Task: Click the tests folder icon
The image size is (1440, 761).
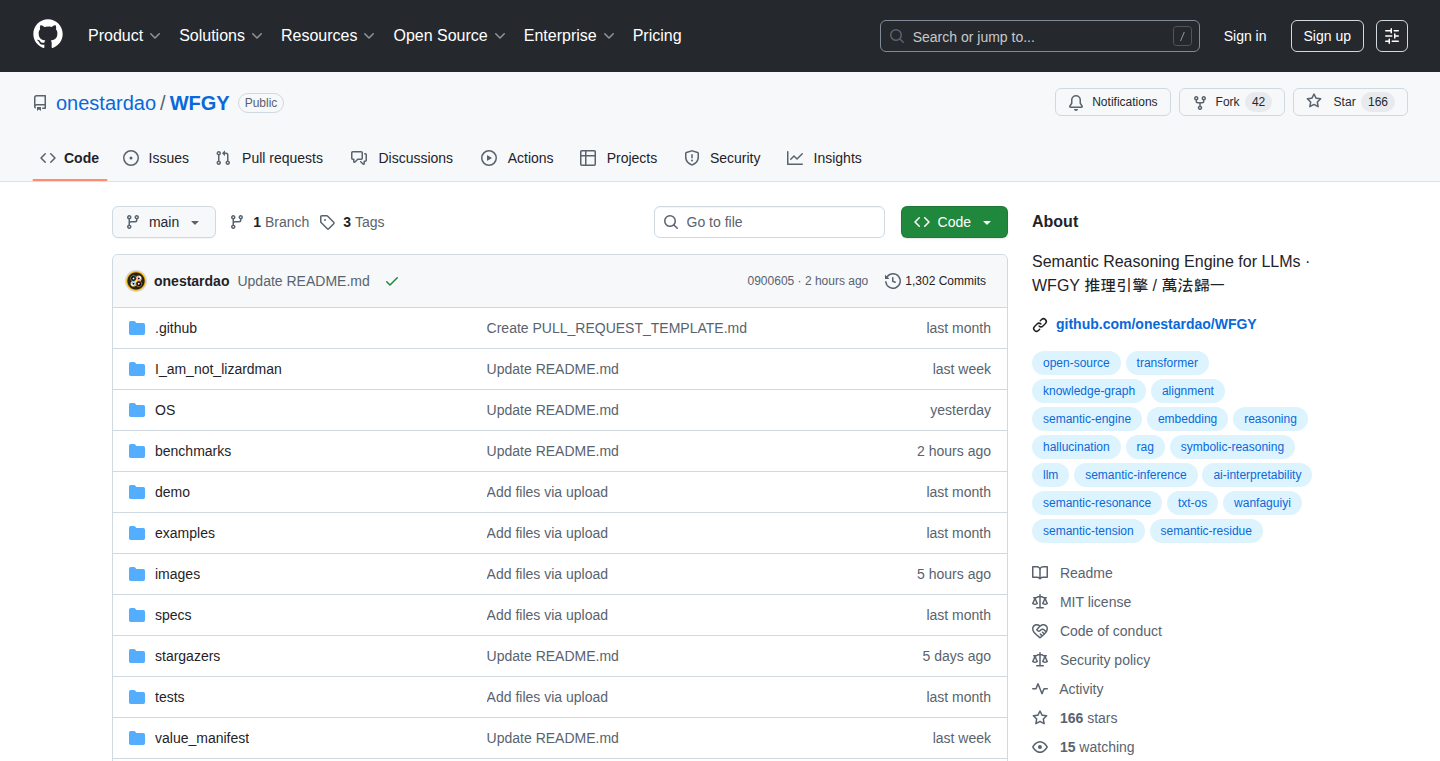Action: (x=137, y=697)
